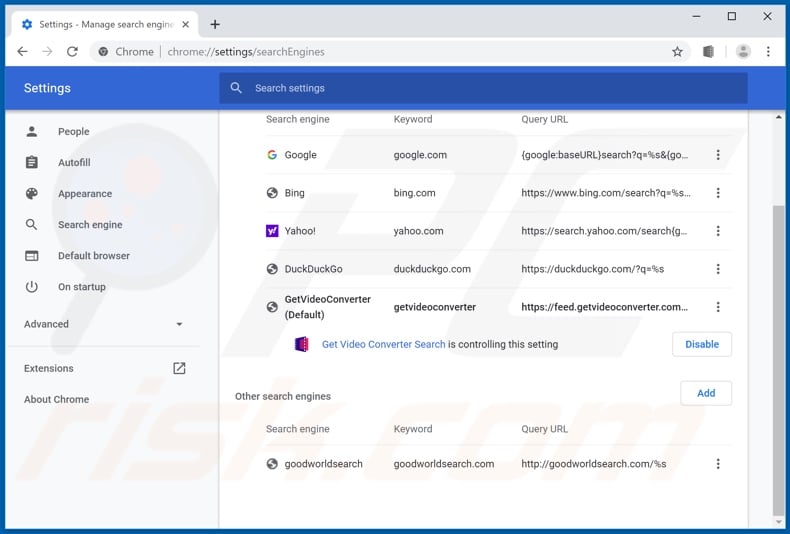This screenshot has height=534, width=790.
Task: Click the getvideoconverter keyword cell
Action: coord(435,307)
